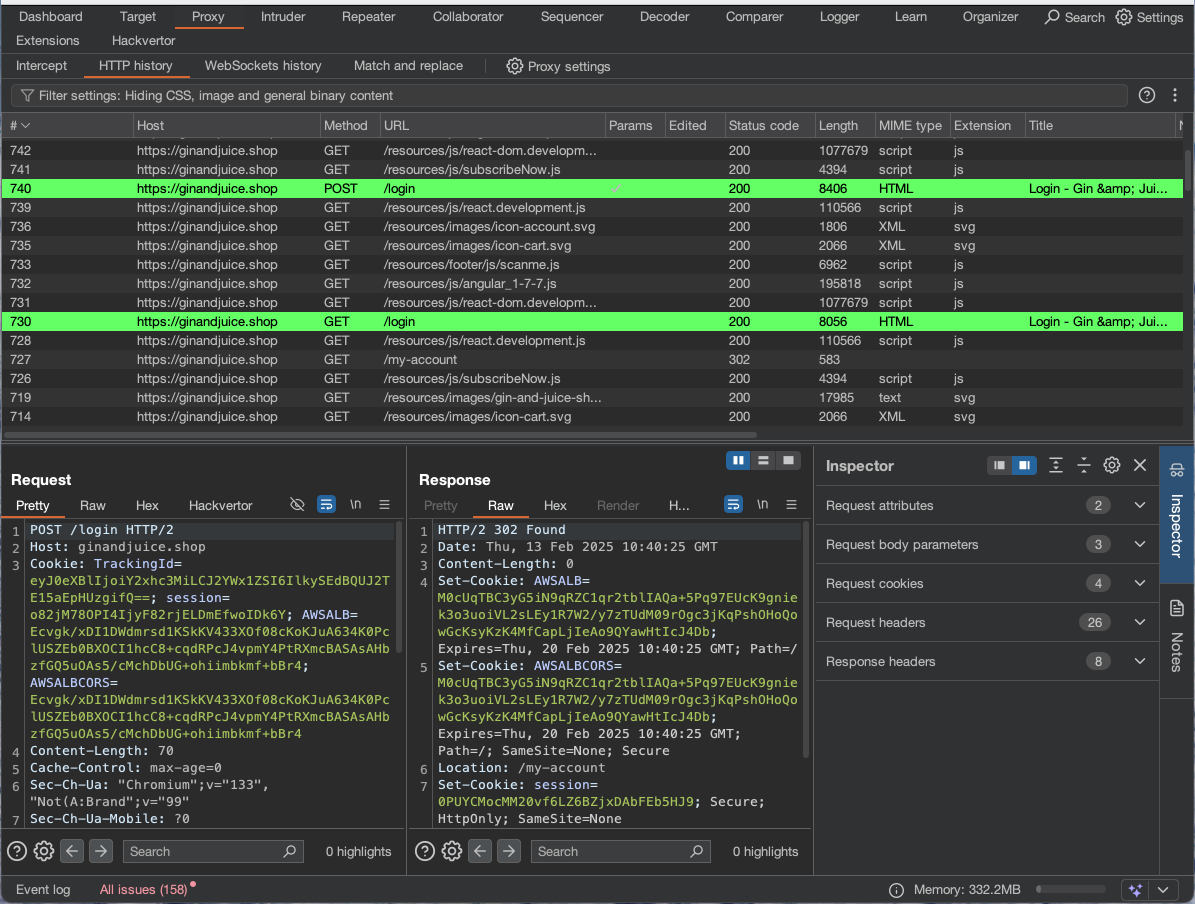The height and width of the screenshot is (904, 1195).
Task: Toggle non-printable \n characters in Request panel
Action: coord(355,505)
